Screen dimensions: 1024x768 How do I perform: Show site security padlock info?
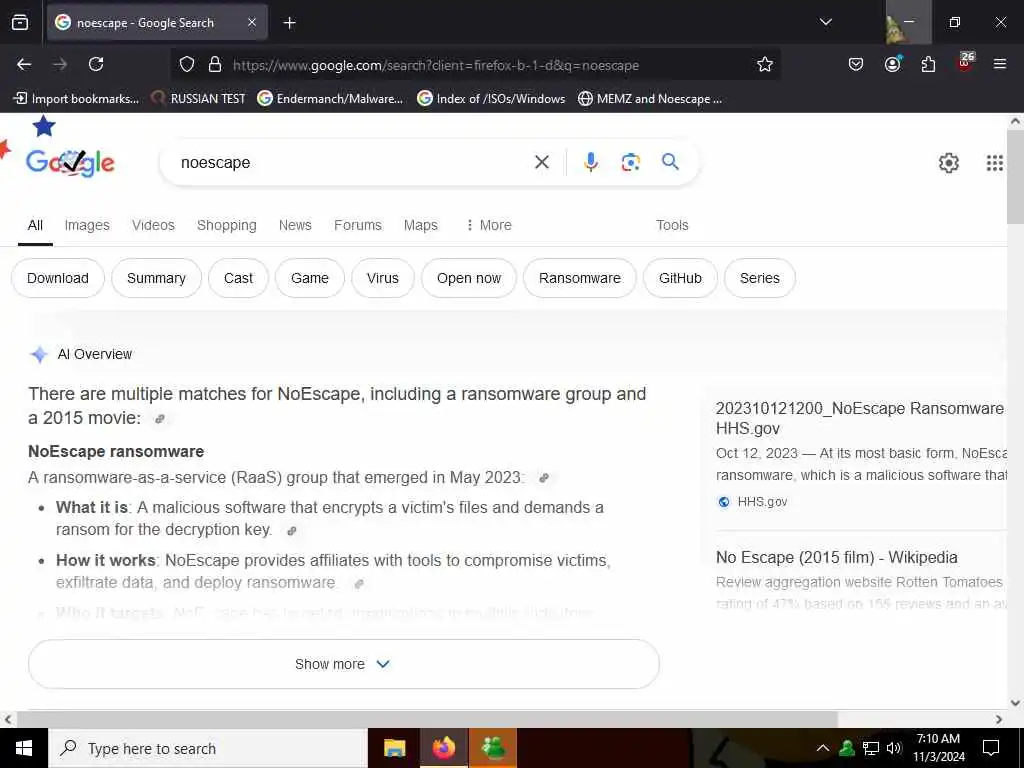214,65
